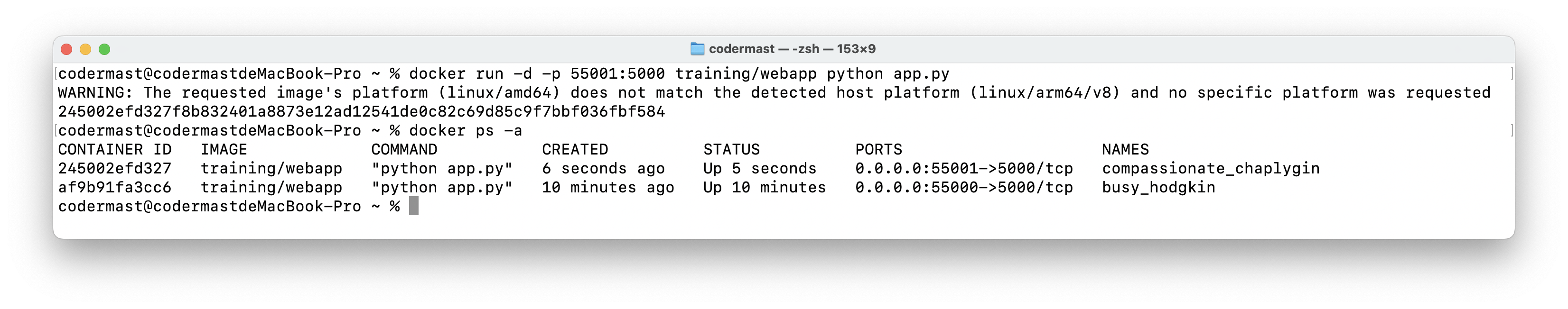
Task: Click the WARNING platform mismatch message
Action: point(774,92)
